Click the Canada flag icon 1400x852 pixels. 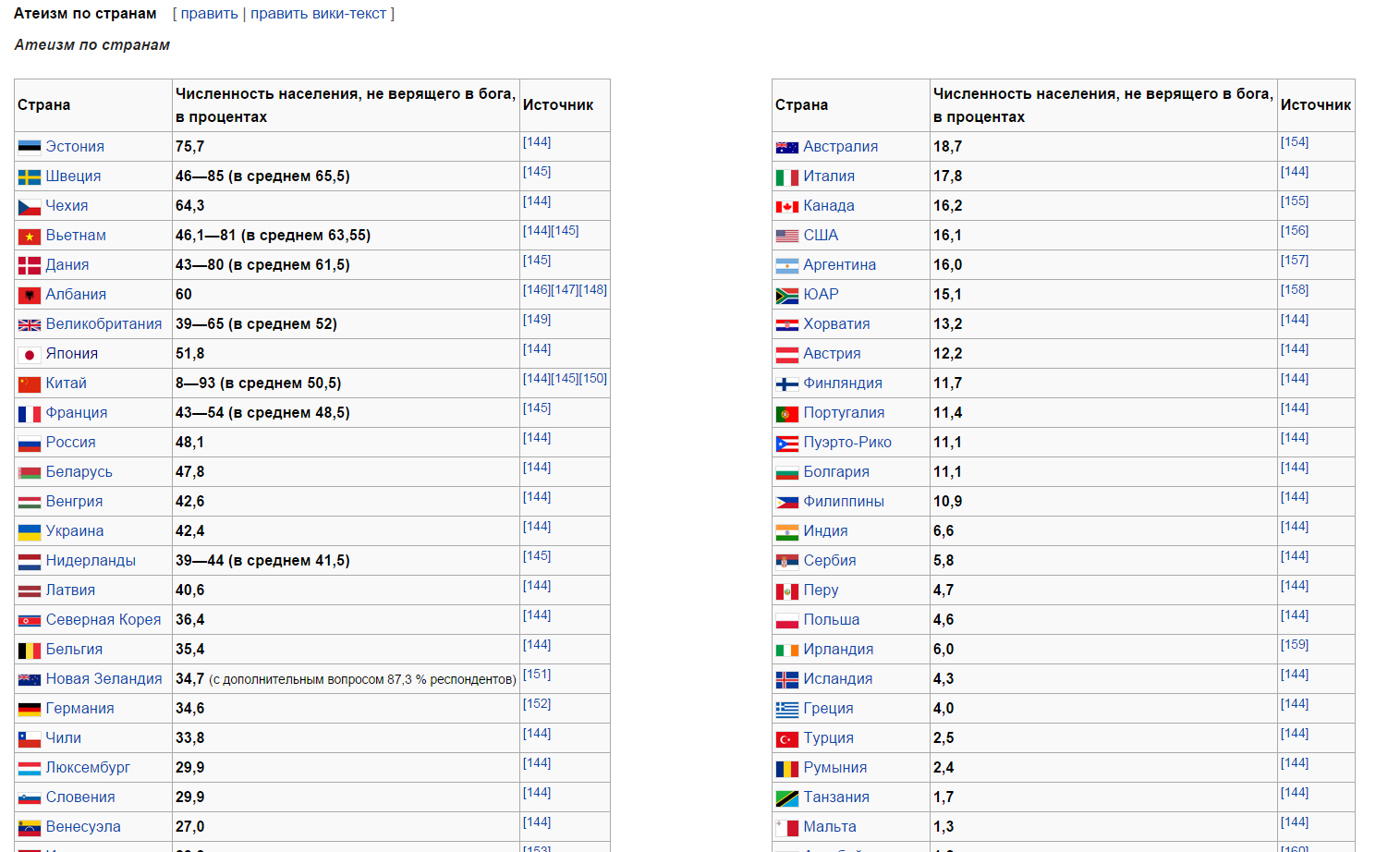pyautogui.click(x=787, y=206)
